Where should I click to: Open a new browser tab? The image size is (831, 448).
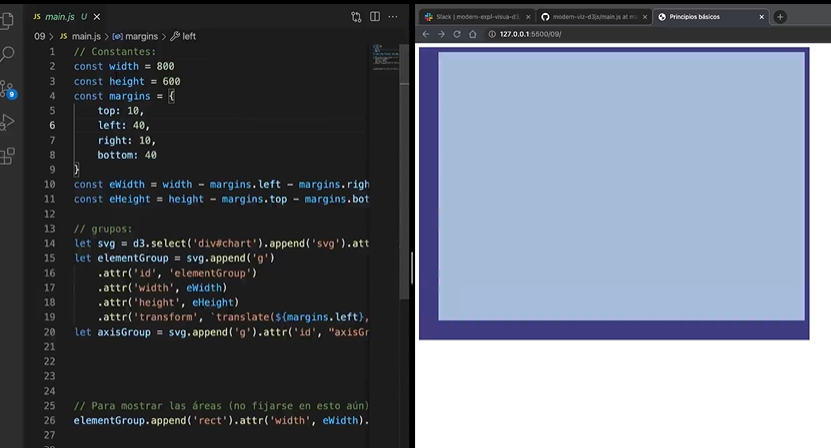coord(780,17)
